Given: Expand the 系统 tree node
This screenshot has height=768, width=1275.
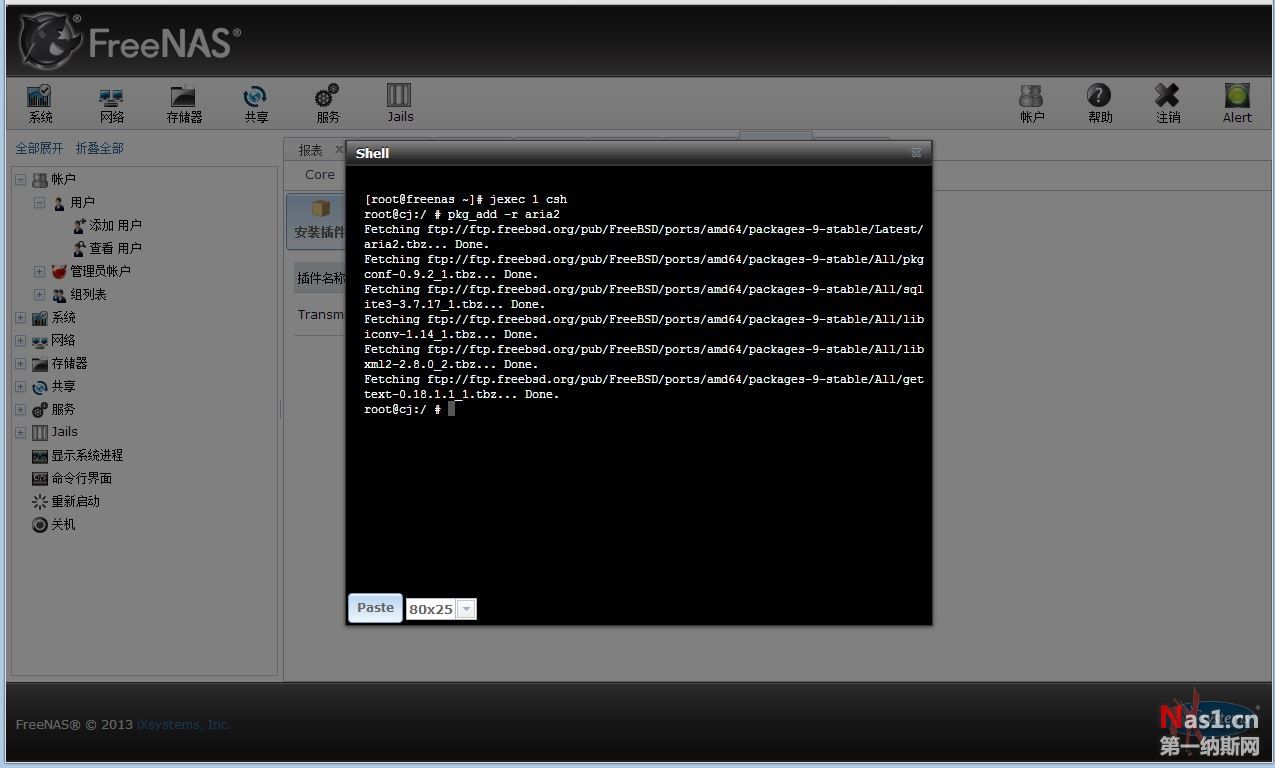Looking at the screenshot, I should tap(20, 318).
